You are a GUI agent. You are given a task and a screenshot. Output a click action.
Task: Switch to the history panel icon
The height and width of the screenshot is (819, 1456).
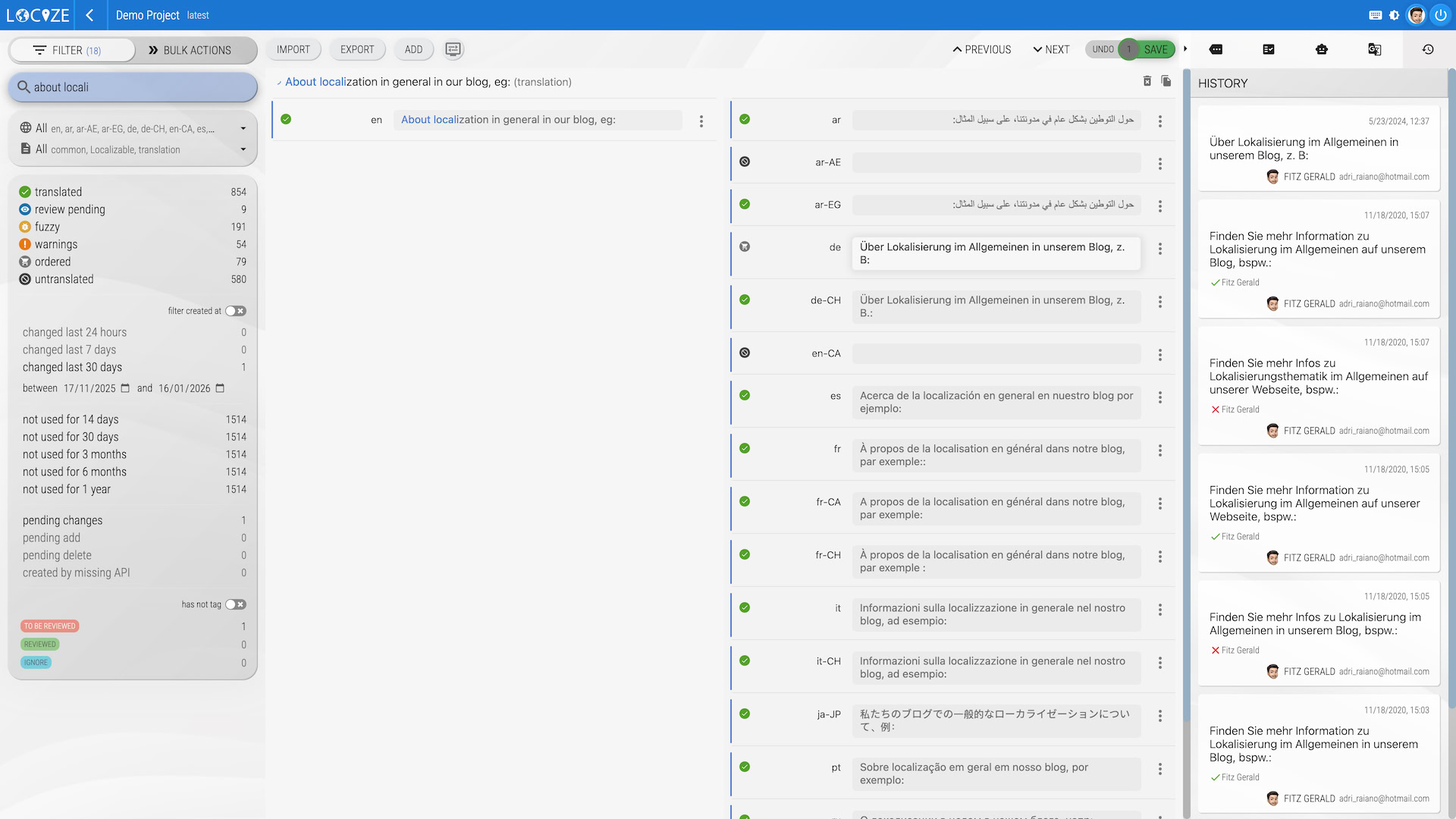click(x=1428, y=49)
